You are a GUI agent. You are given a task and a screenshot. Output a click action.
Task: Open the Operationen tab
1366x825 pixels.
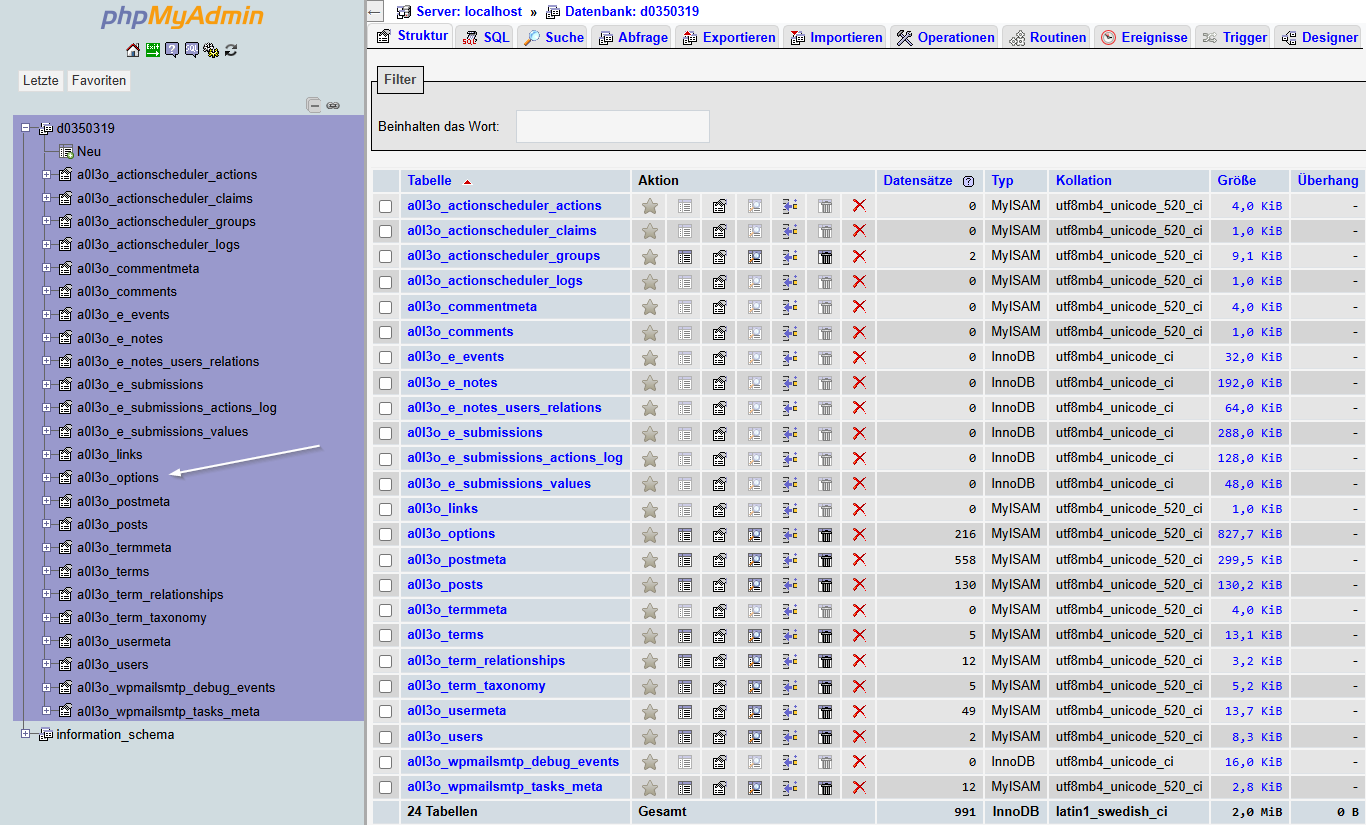[x=945, y=37]
